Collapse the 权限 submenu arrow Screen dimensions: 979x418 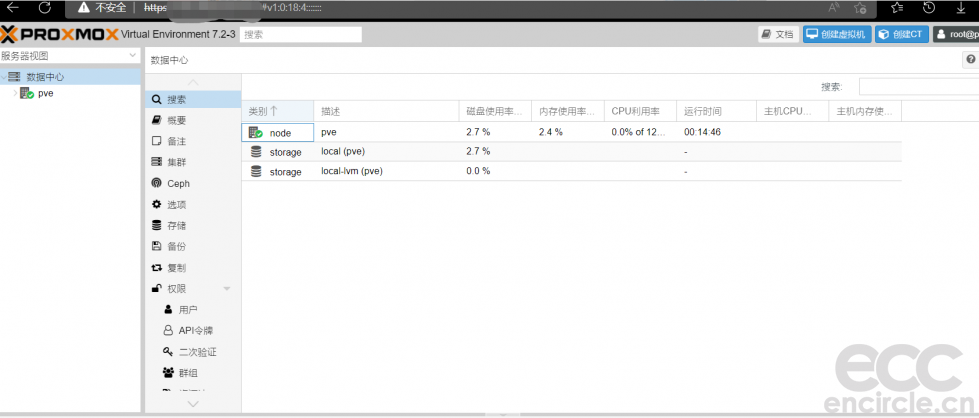pyautogui.click(x=227, y=289)
